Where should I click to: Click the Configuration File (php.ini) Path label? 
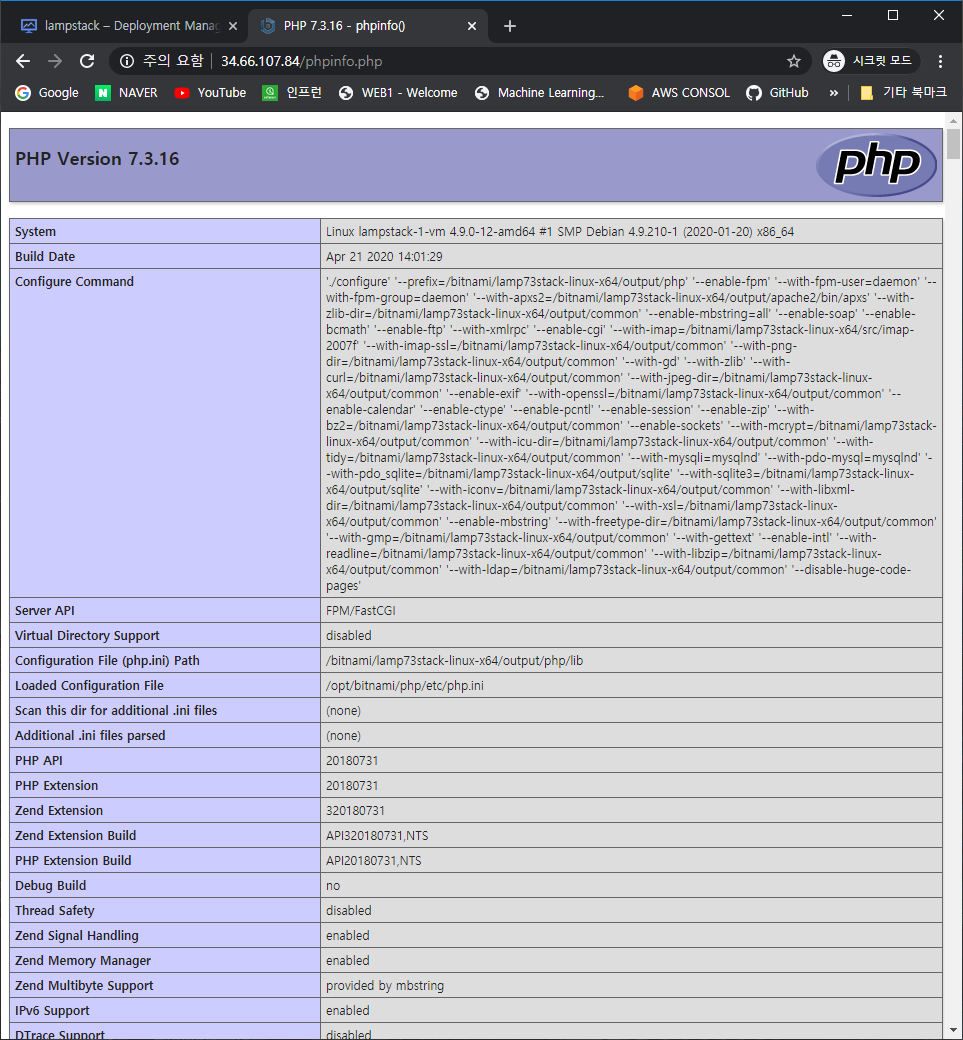pyautogui.click(x=107, y=661)
